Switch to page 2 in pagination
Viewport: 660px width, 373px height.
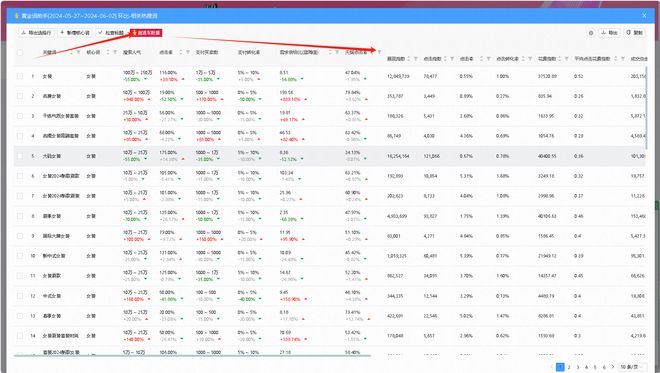coord(569,367)
